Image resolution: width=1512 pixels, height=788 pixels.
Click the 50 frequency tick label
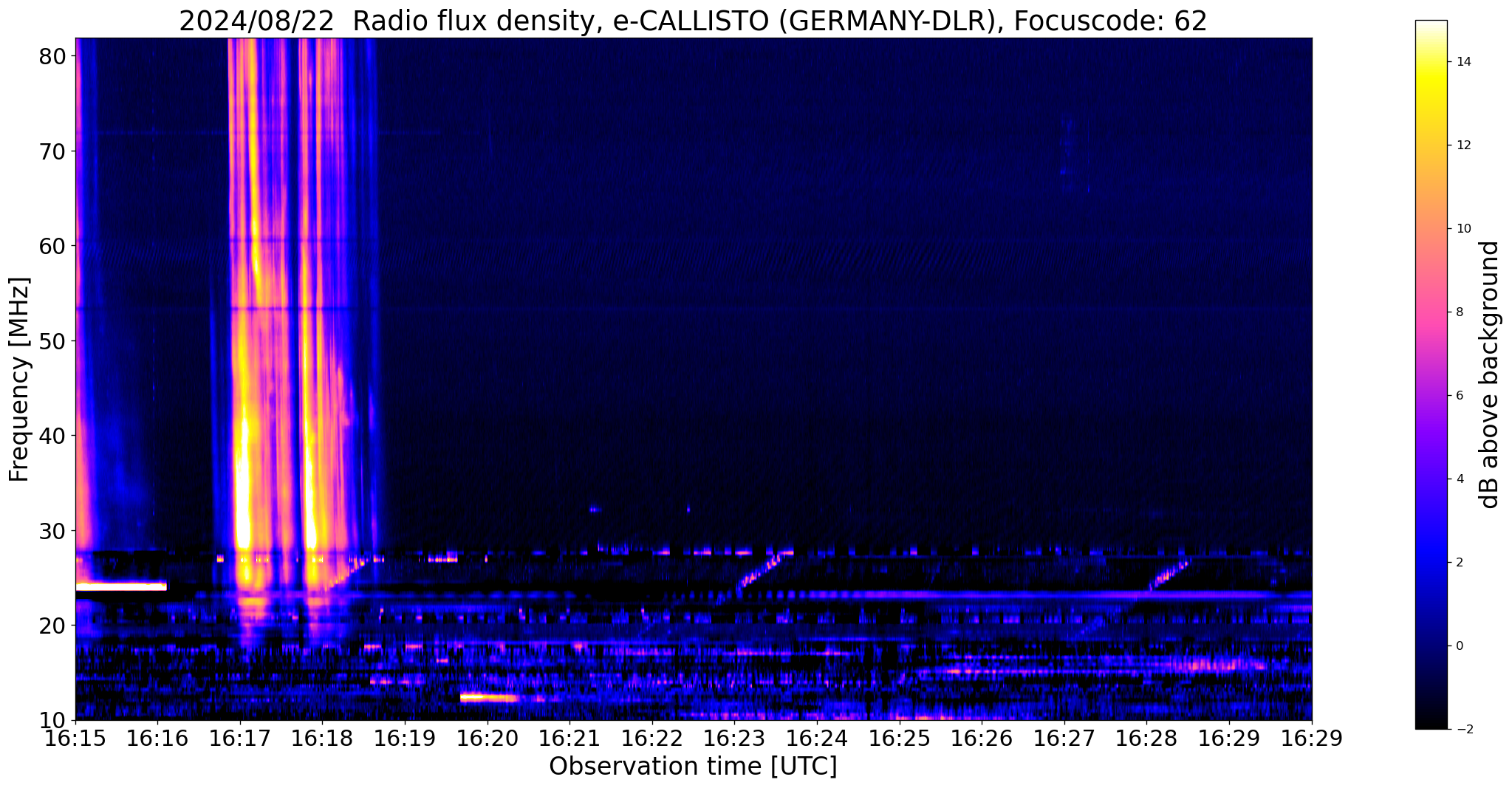[53, 341]
